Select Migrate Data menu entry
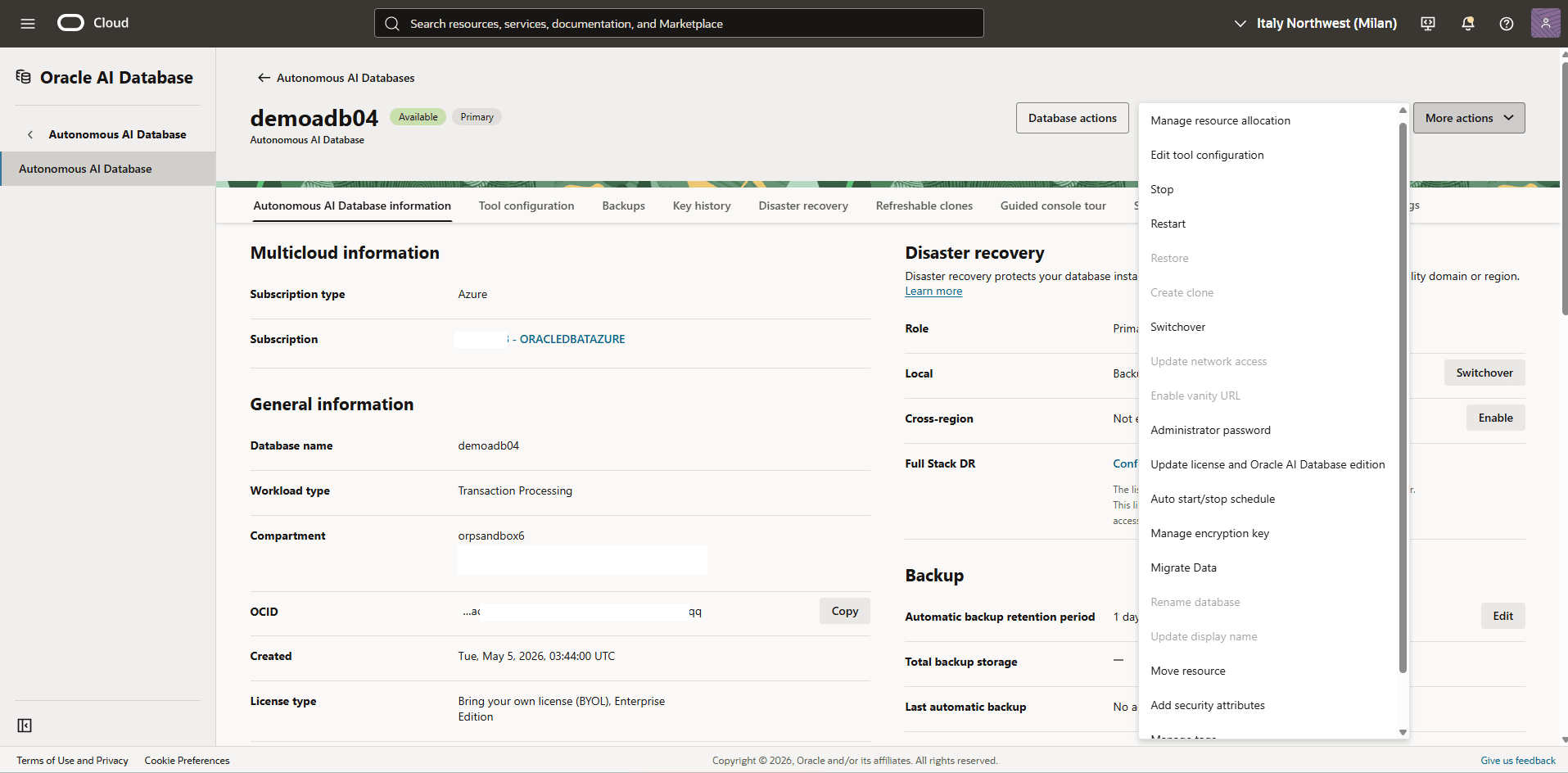Image resolution: width=1568 pixels, height=773 pixels. [1183, 567]
